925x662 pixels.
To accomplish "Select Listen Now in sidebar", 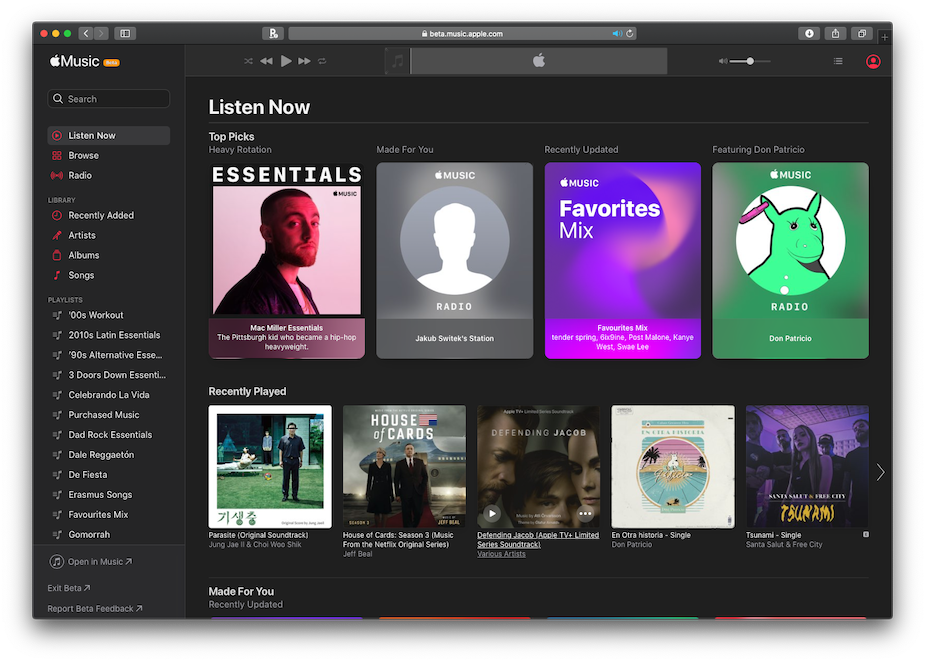I will pyautogui.click(x=109, y=135).
